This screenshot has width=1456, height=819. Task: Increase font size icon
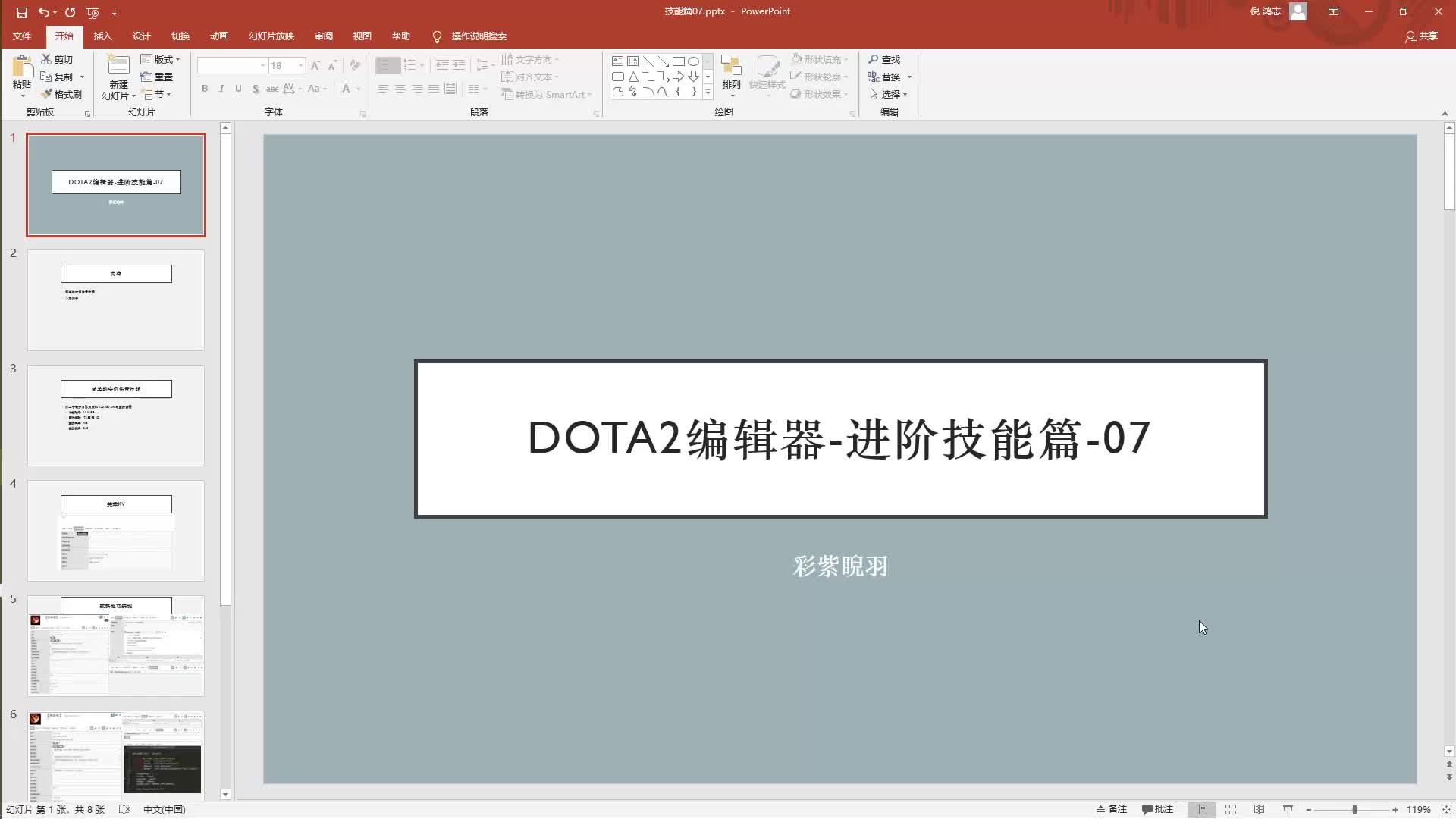coord(315,66)
